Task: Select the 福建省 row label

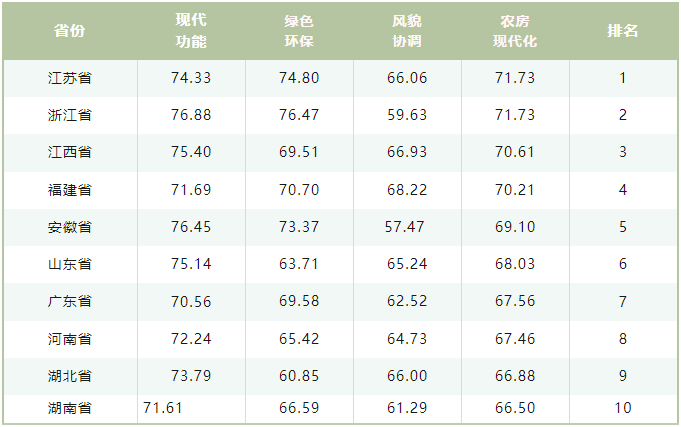Action: click(x=70, y=190)
